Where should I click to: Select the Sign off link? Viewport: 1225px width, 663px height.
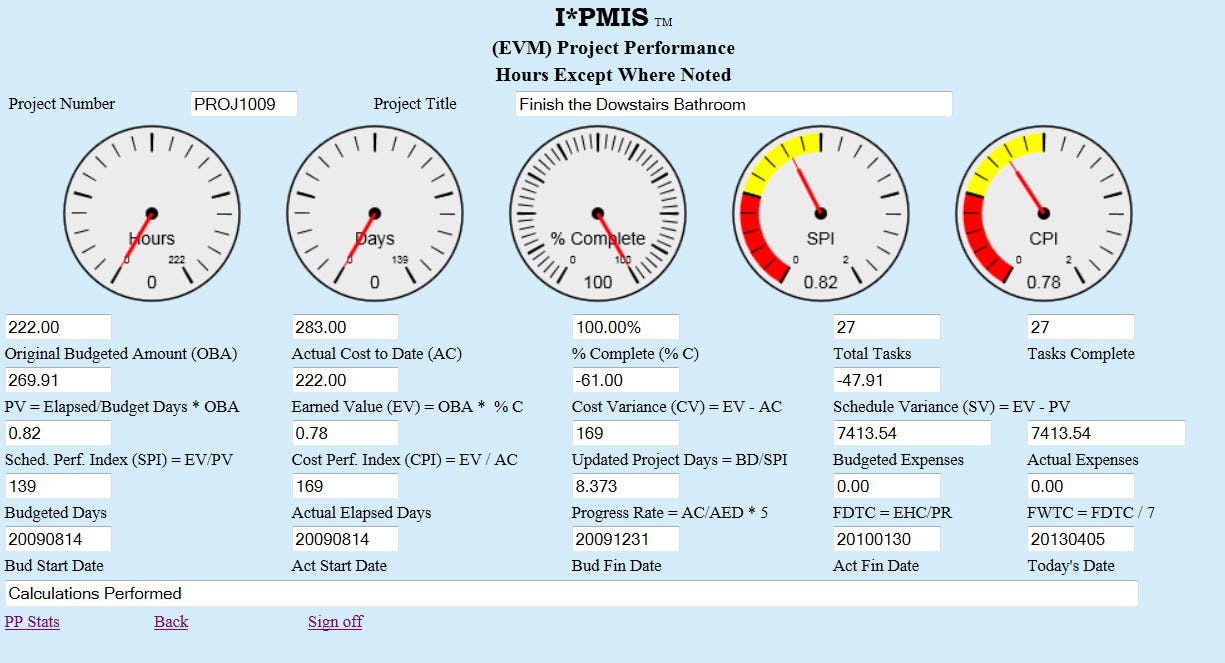[335, 621]
